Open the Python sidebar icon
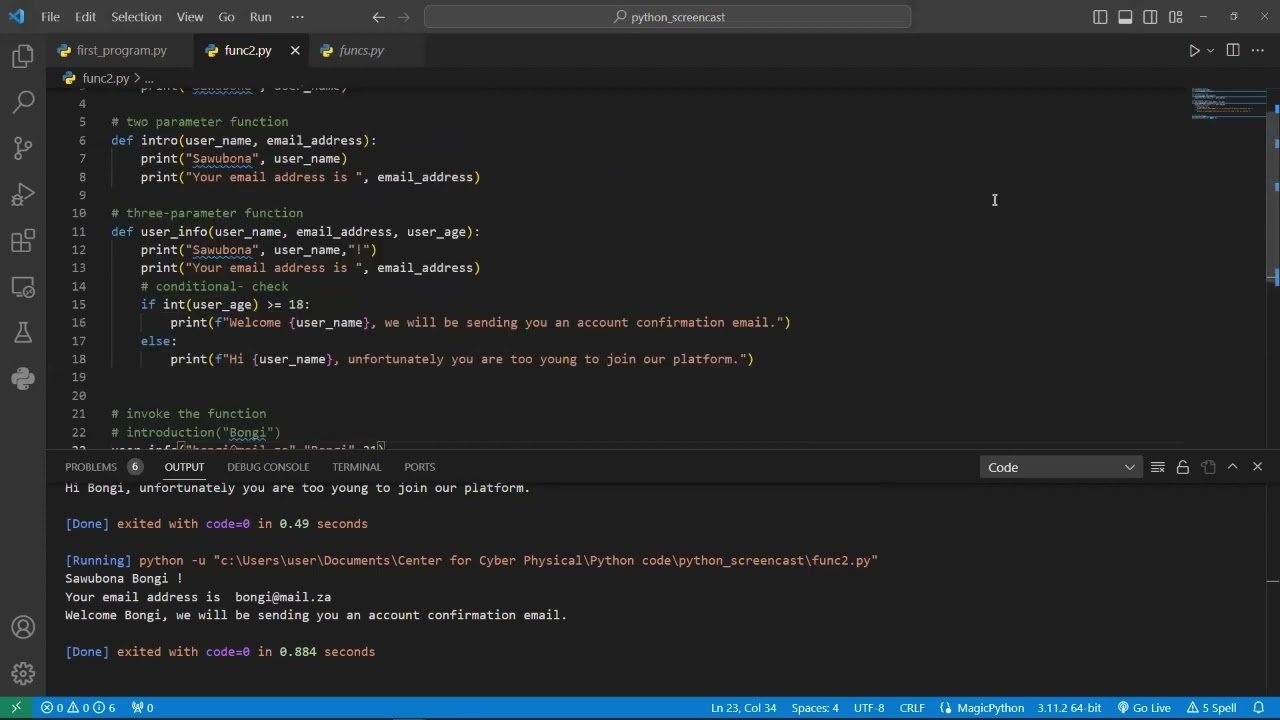The width and height of the screenshot is (1280, 720). (x=22, y=378)
